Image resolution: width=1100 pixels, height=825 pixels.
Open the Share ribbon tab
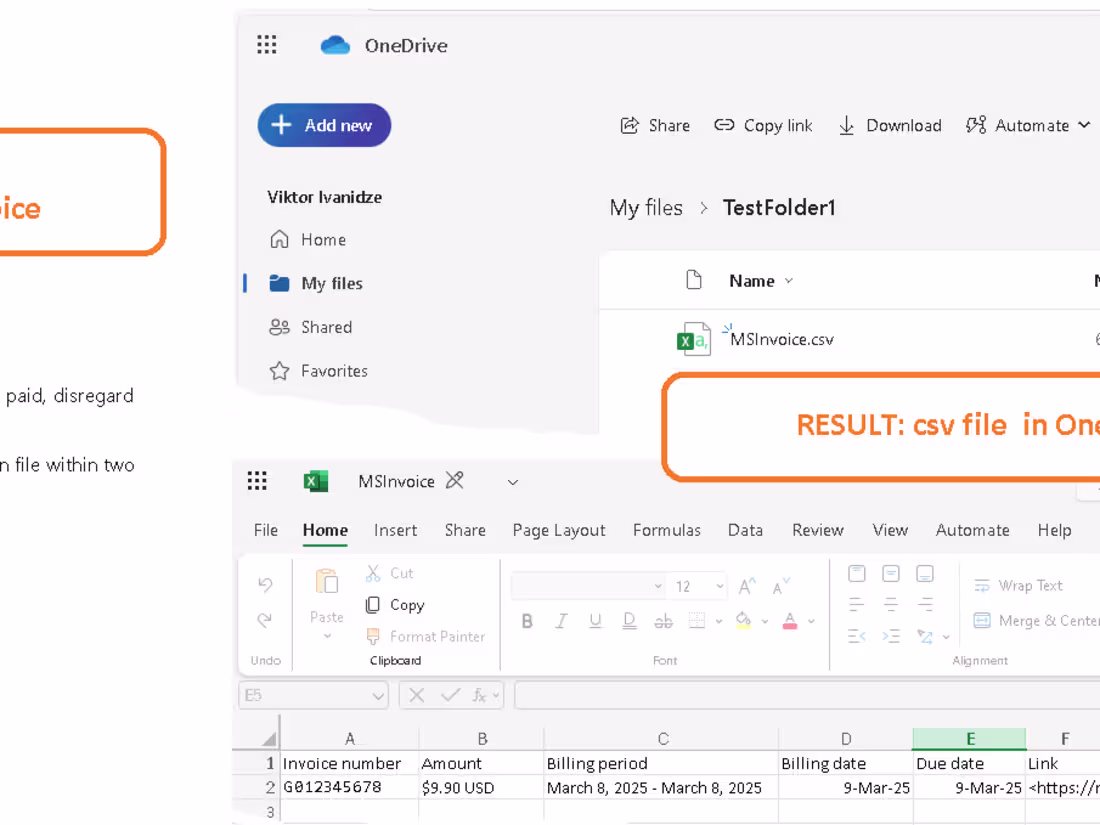pos(465,530)
